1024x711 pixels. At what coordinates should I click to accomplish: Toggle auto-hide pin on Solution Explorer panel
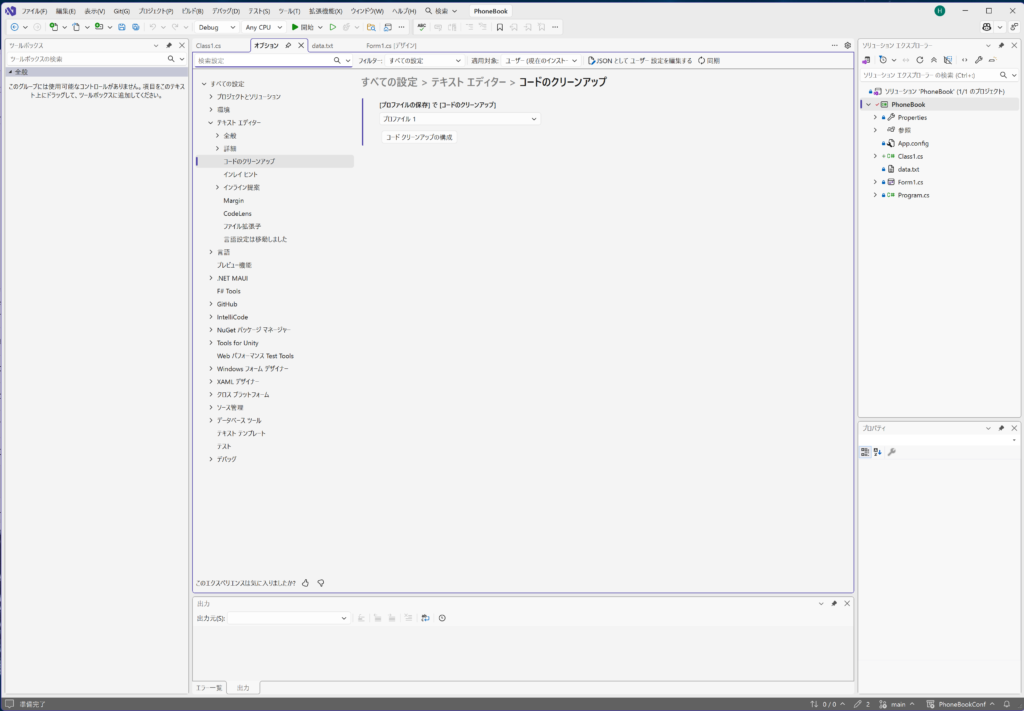click(x=1001, y=45)
